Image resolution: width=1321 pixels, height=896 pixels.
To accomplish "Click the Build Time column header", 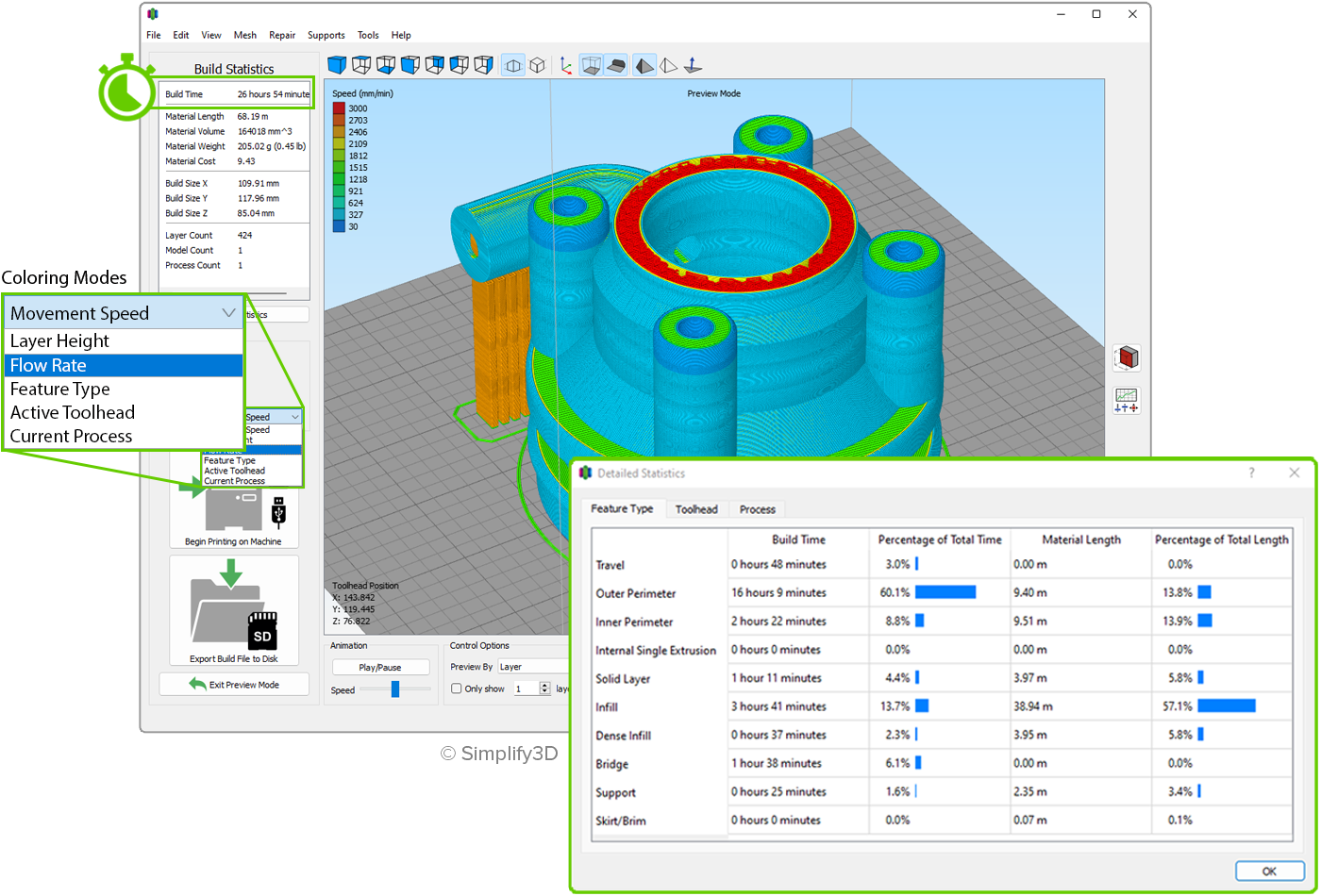I will (x=798, y=539).
